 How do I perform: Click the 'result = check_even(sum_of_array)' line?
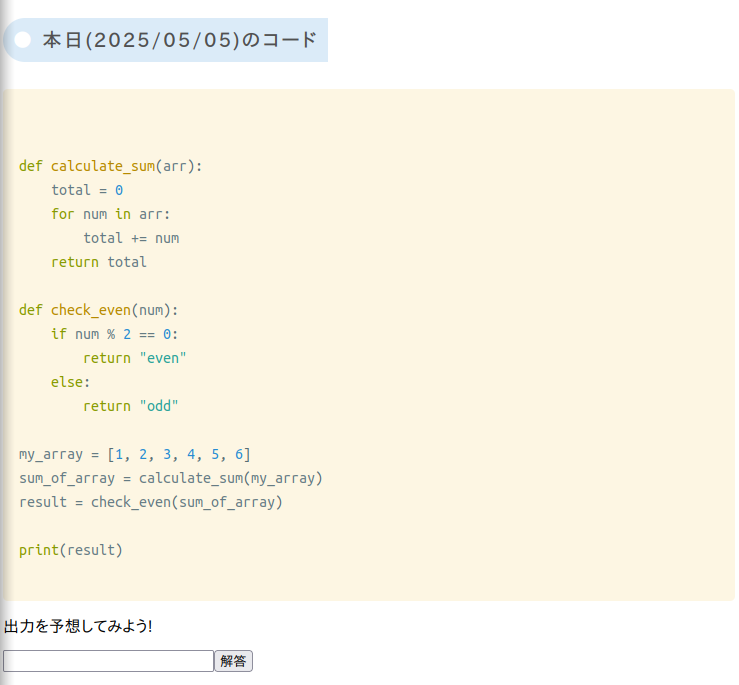pyautogui.click(x=151, y=502)
